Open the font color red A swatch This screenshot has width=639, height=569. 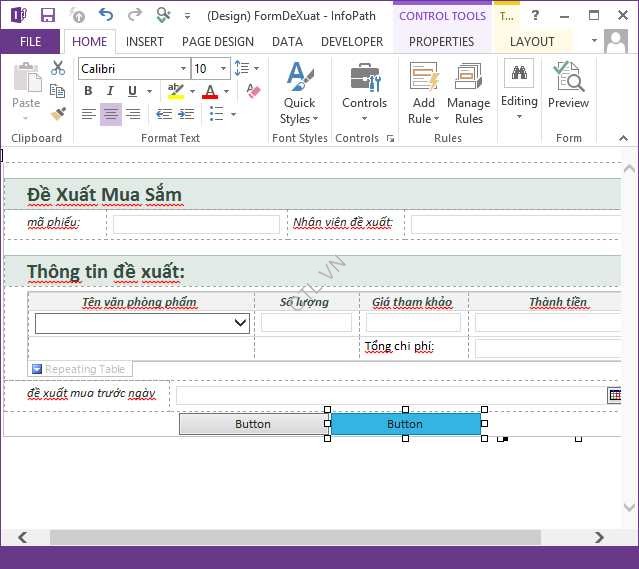tap(209, 92)
